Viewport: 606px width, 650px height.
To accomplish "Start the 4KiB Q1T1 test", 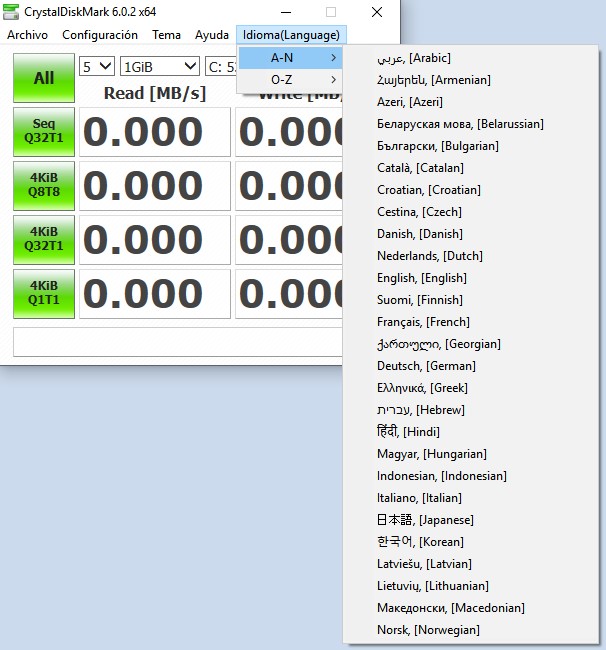I will point(44,294).
